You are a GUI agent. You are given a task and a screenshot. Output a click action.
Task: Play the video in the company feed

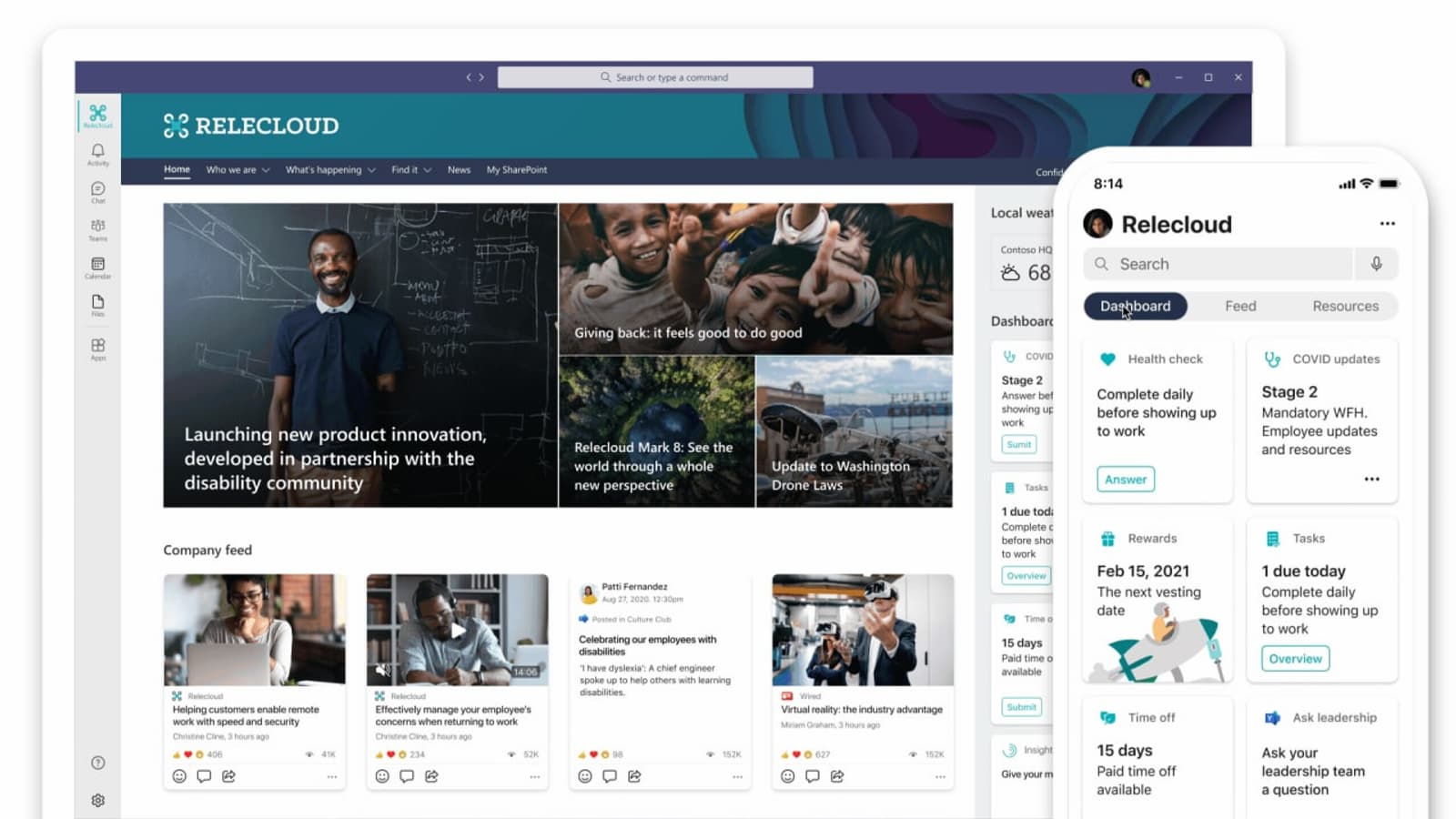(458, 630)
